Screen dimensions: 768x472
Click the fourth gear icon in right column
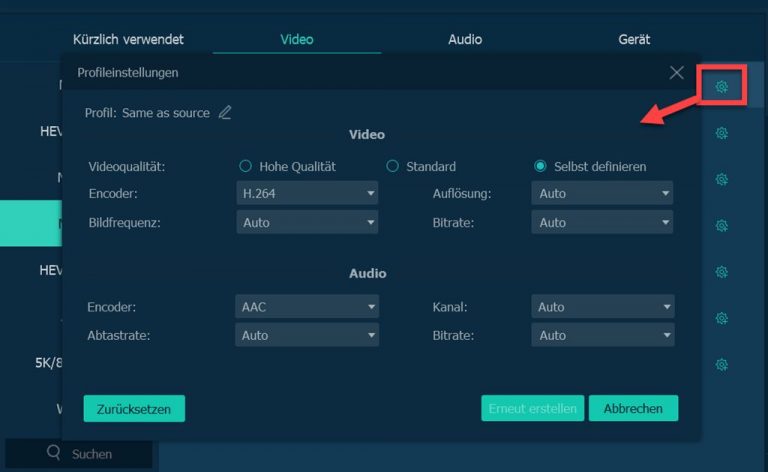[721, 225]
